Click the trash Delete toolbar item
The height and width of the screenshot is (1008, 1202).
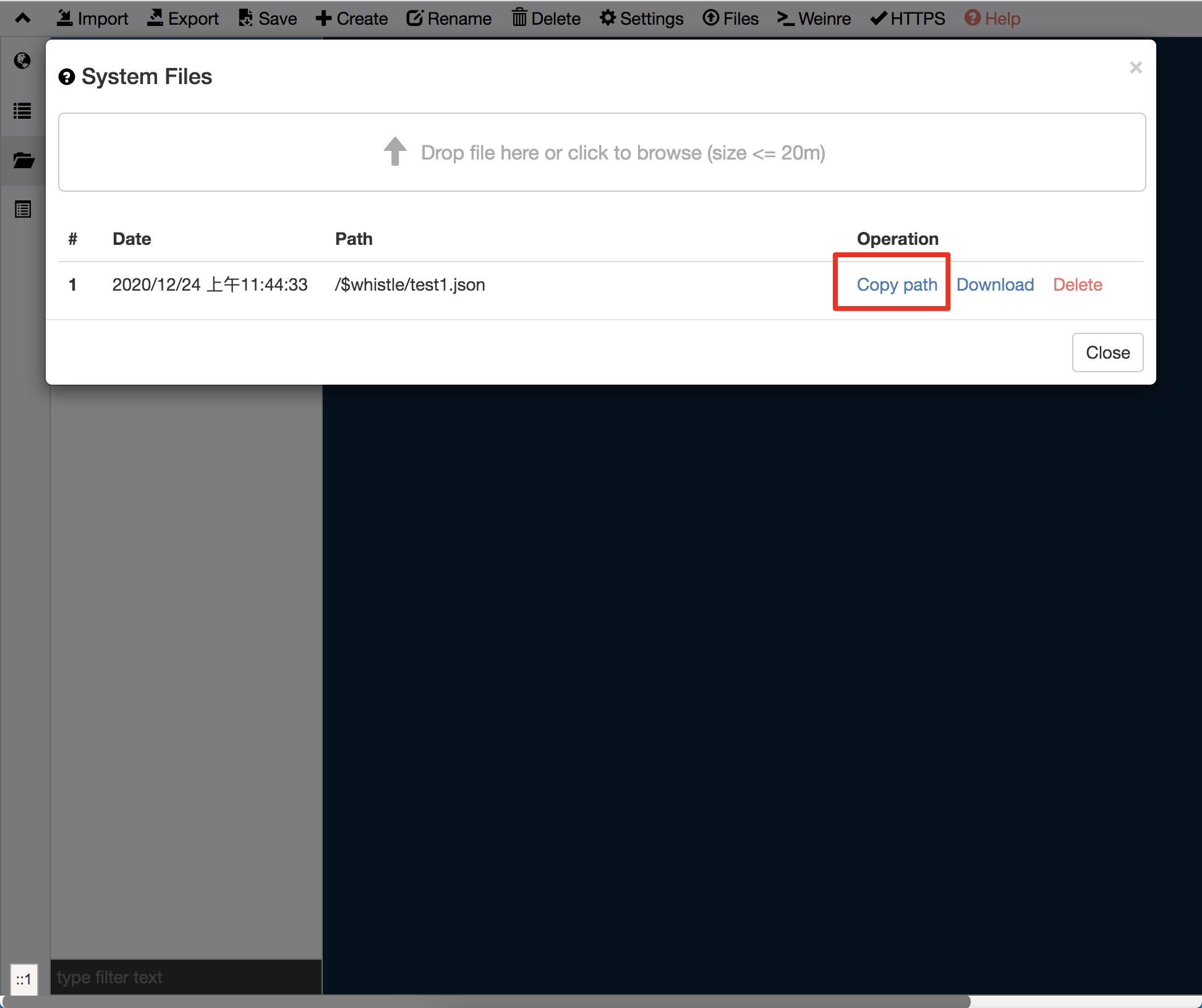[x=546, y=19]
